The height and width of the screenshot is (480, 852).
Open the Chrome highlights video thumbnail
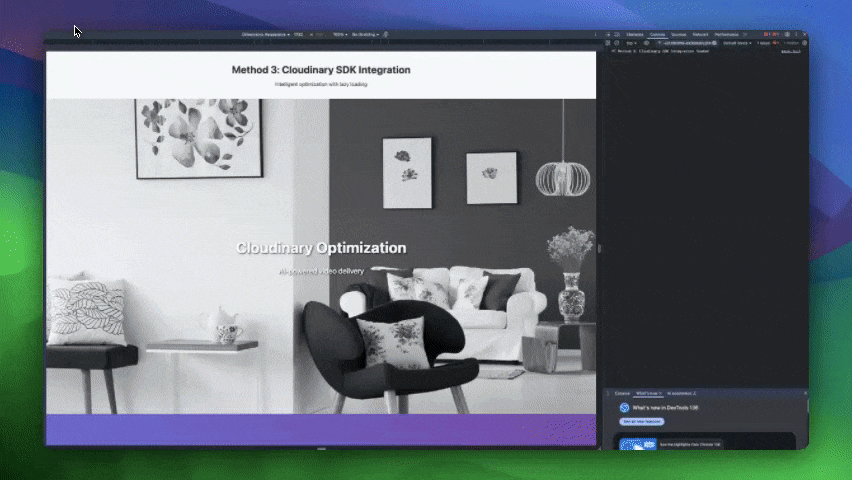[638, 444]
